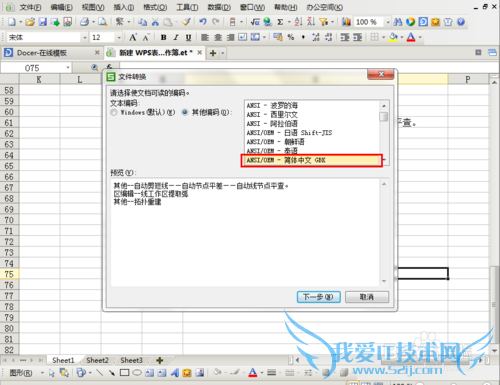Click the sort descending icon

tap(311, 22)
